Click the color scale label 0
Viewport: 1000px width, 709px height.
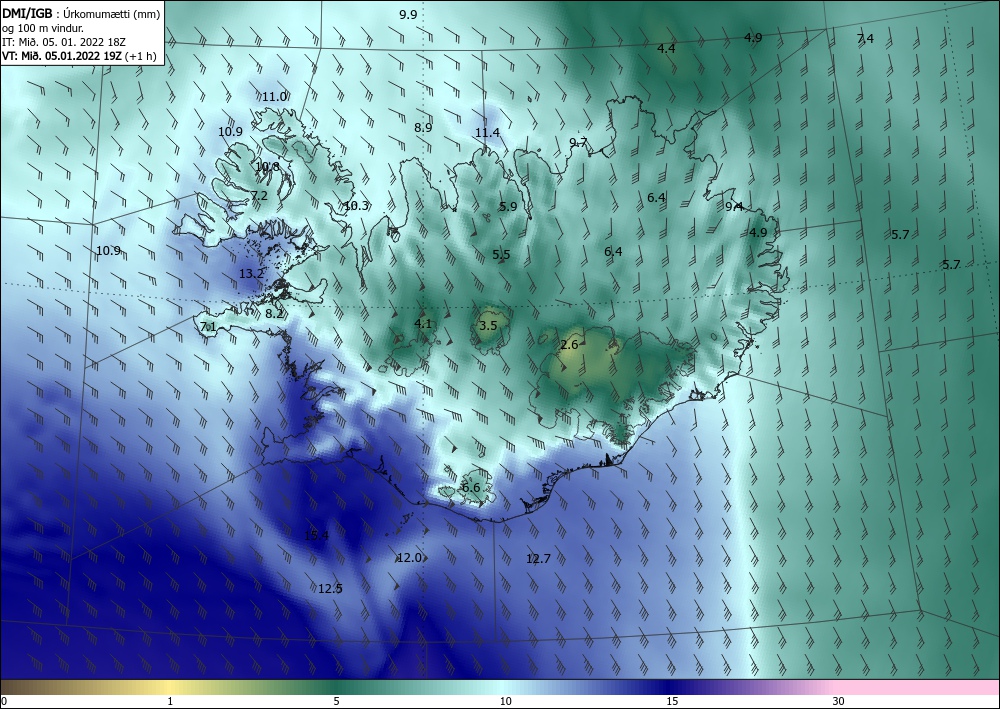4,702
